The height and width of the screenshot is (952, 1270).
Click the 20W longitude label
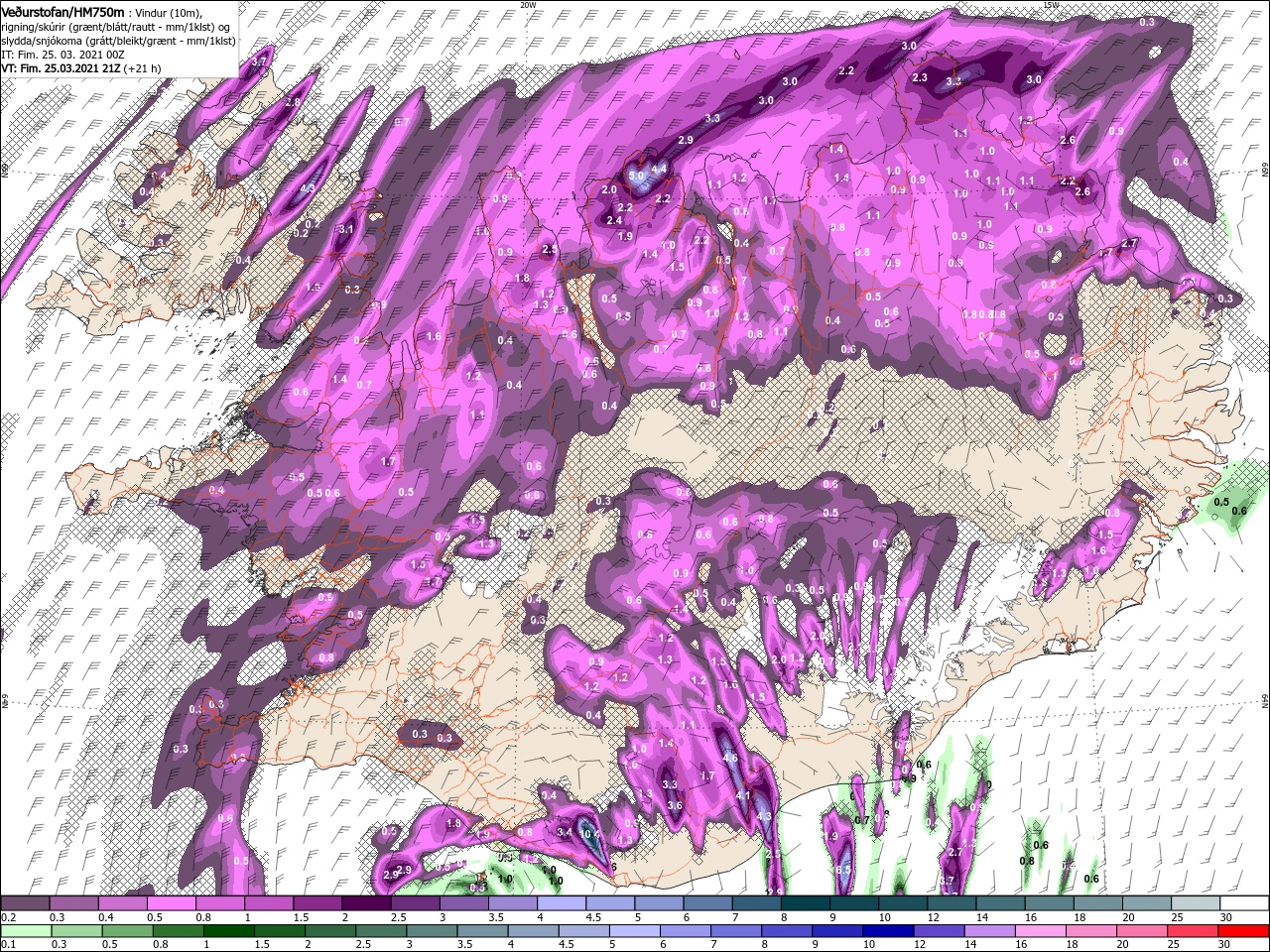point(528,5)
